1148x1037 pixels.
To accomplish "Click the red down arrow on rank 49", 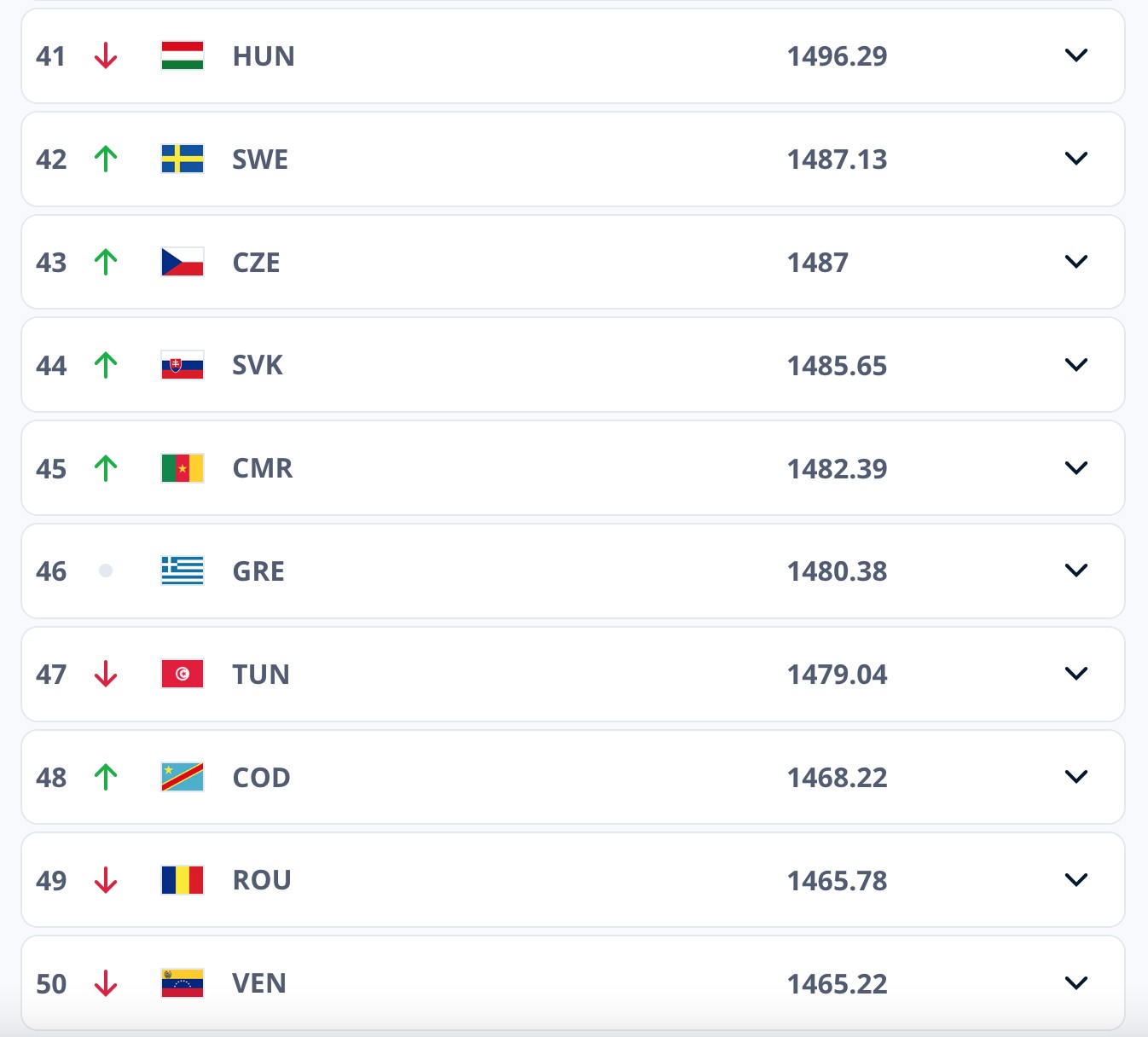I will 106,880.
